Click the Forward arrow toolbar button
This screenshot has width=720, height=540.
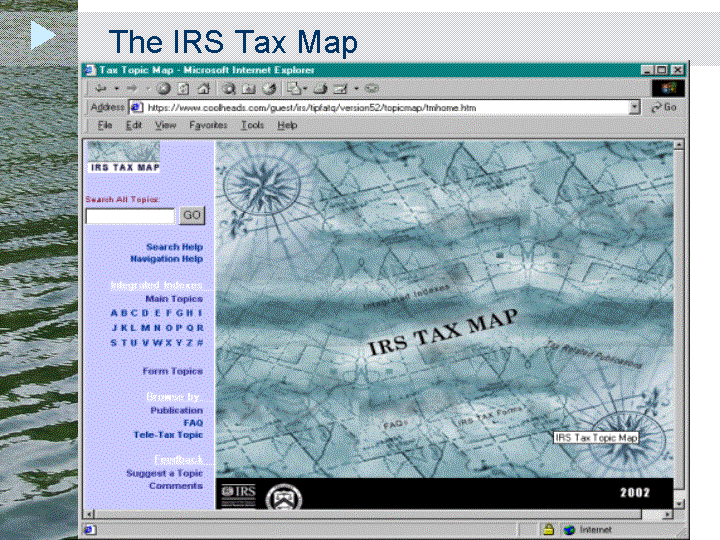(x=132, y=88)
